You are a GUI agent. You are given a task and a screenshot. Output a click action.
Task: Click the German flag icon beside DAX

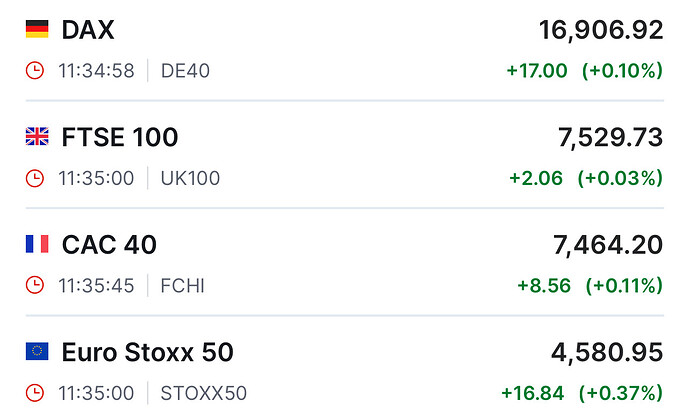tap(36, 30)
